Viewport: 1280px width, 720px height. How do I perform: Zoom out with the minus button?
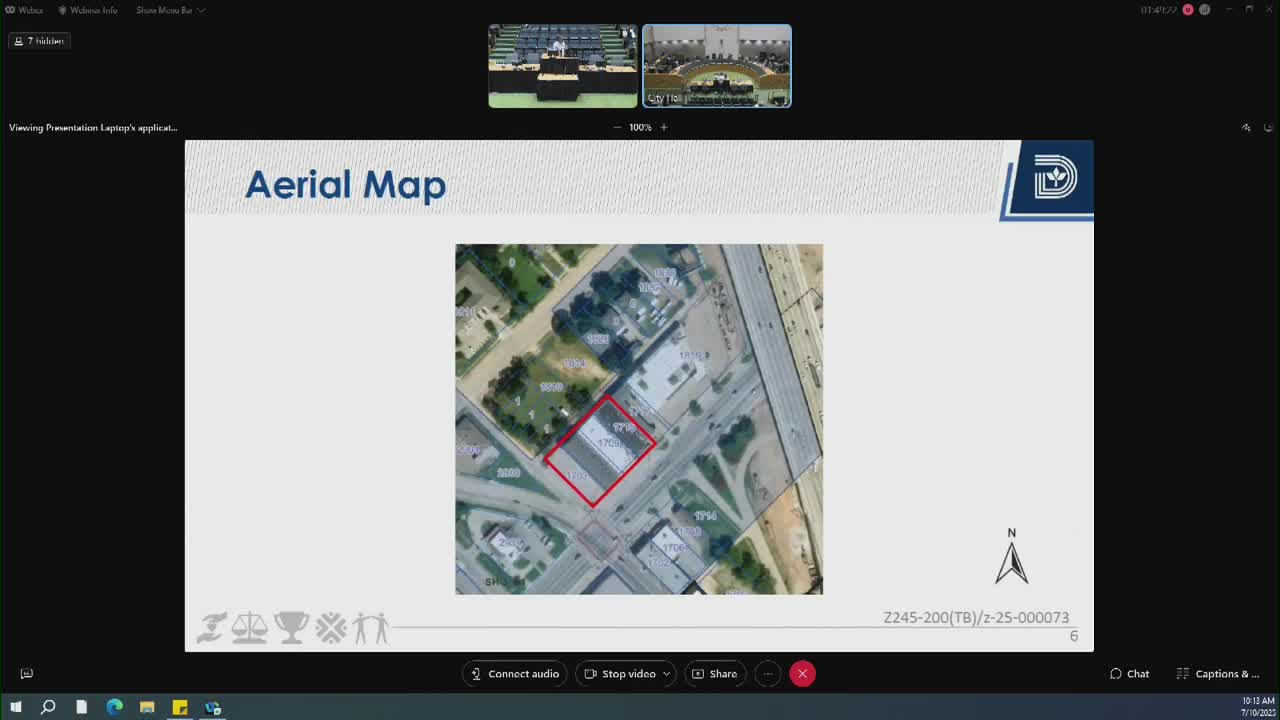click(x=617, y=127)
